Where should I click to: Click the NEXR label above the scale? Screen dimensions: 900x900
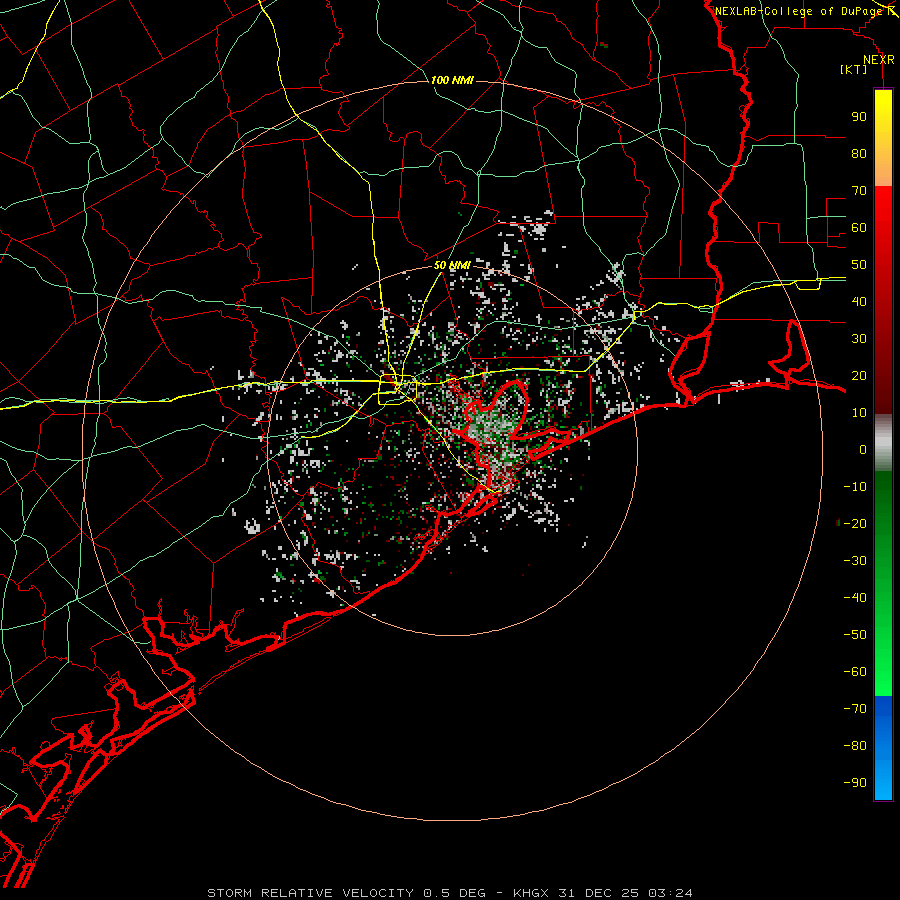point(879,60)
